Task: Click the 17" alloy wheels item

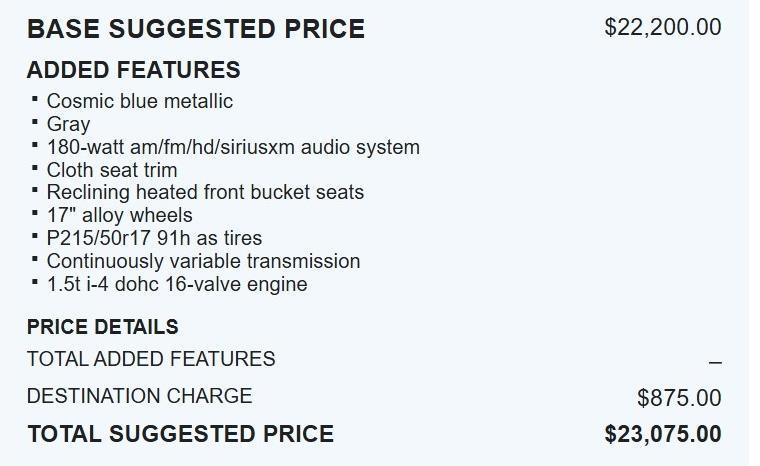Action: click(x=119, y=215)
